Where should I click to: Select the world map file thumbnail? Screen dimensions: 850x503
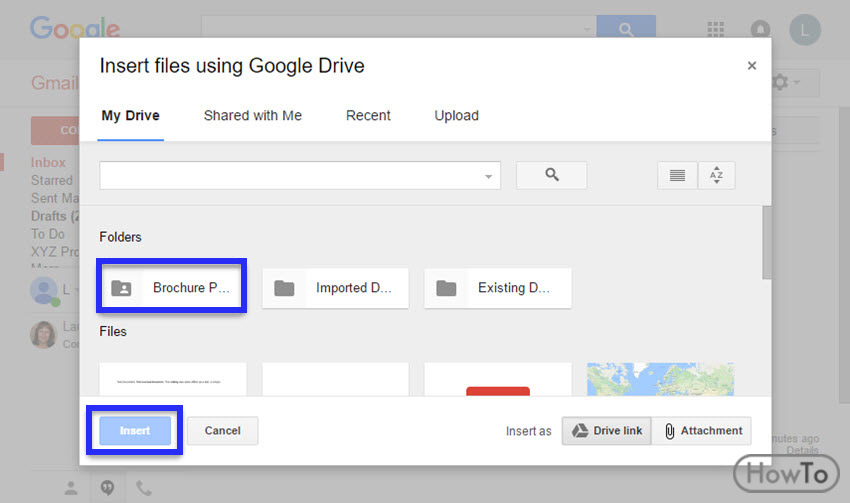pyautogui.click(x=660, y=379)
